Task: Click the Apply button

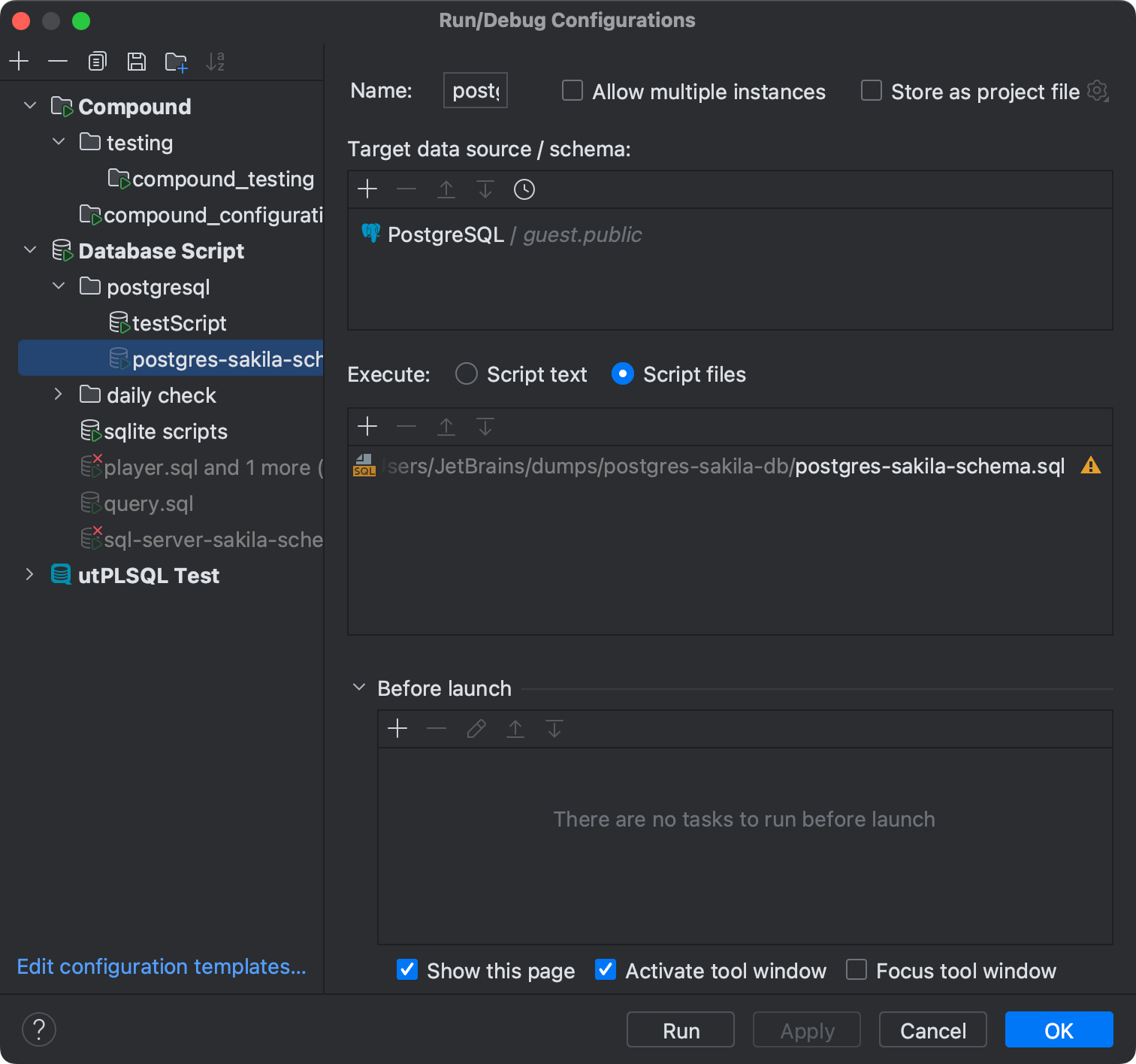Action: pyautogui.click(x=806, y=1029)
